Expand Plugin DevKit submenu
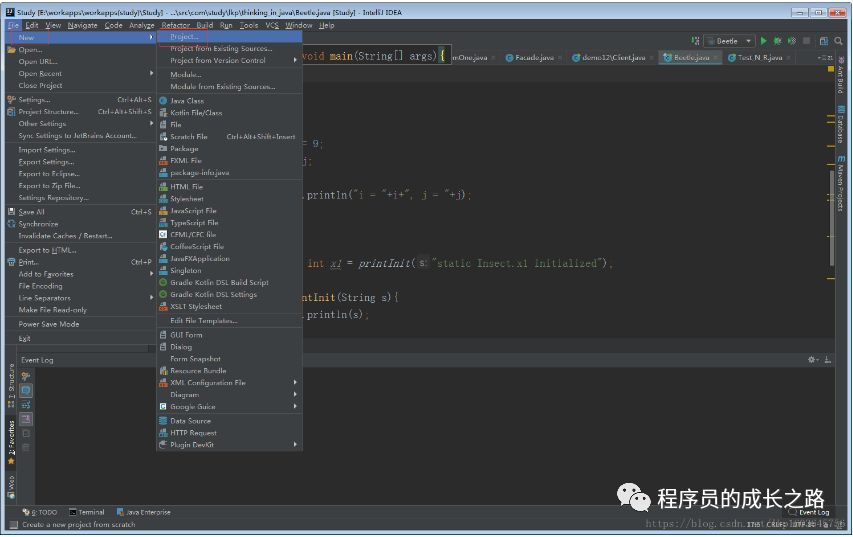The height and width of the screenshot is (537, 853). coord(229,445)
